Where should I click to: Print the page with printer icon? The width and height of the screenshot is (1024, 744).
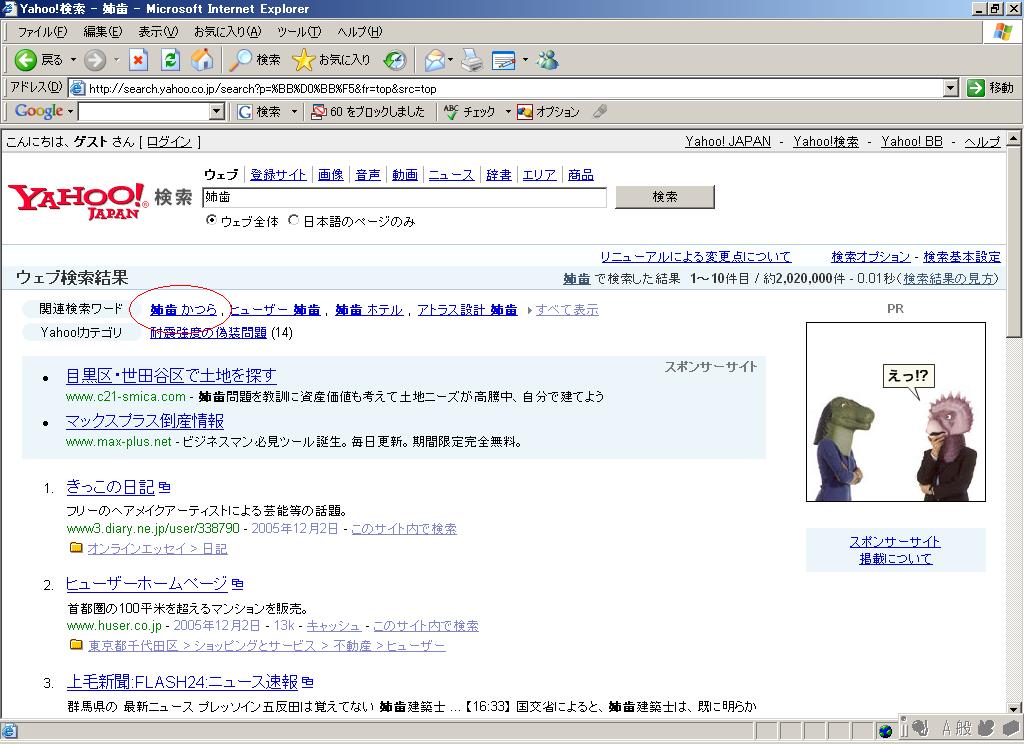click(x=472, y=60)
